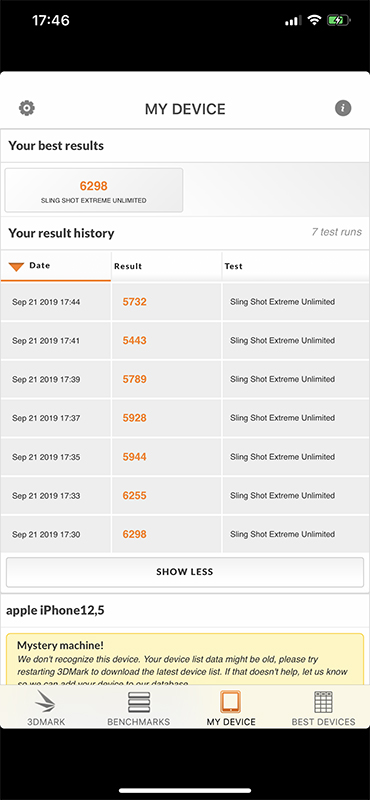
Task: Open the 6255 result from 17:33
Action: click(185, 496)
